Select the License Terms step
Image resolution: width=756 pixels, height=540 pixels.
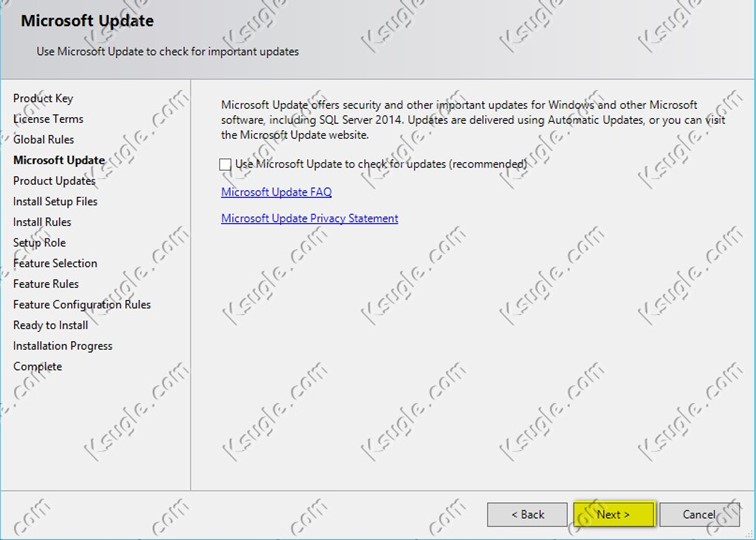48,119
